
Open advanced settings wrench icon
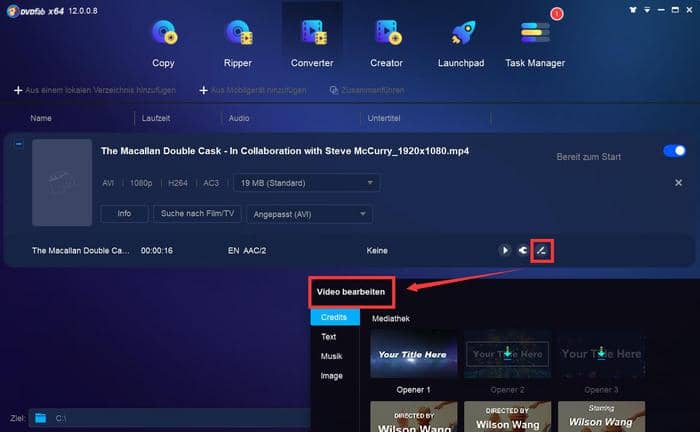[523, 250]
